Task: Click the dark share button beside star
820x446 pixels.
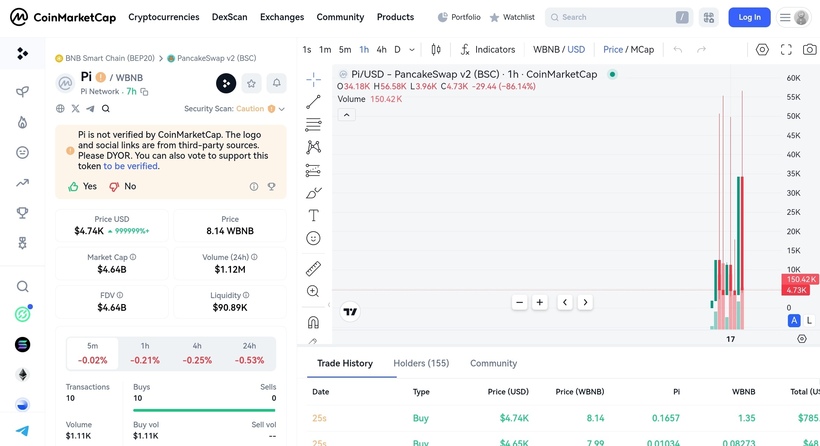Action: click(x=226, y=83)
